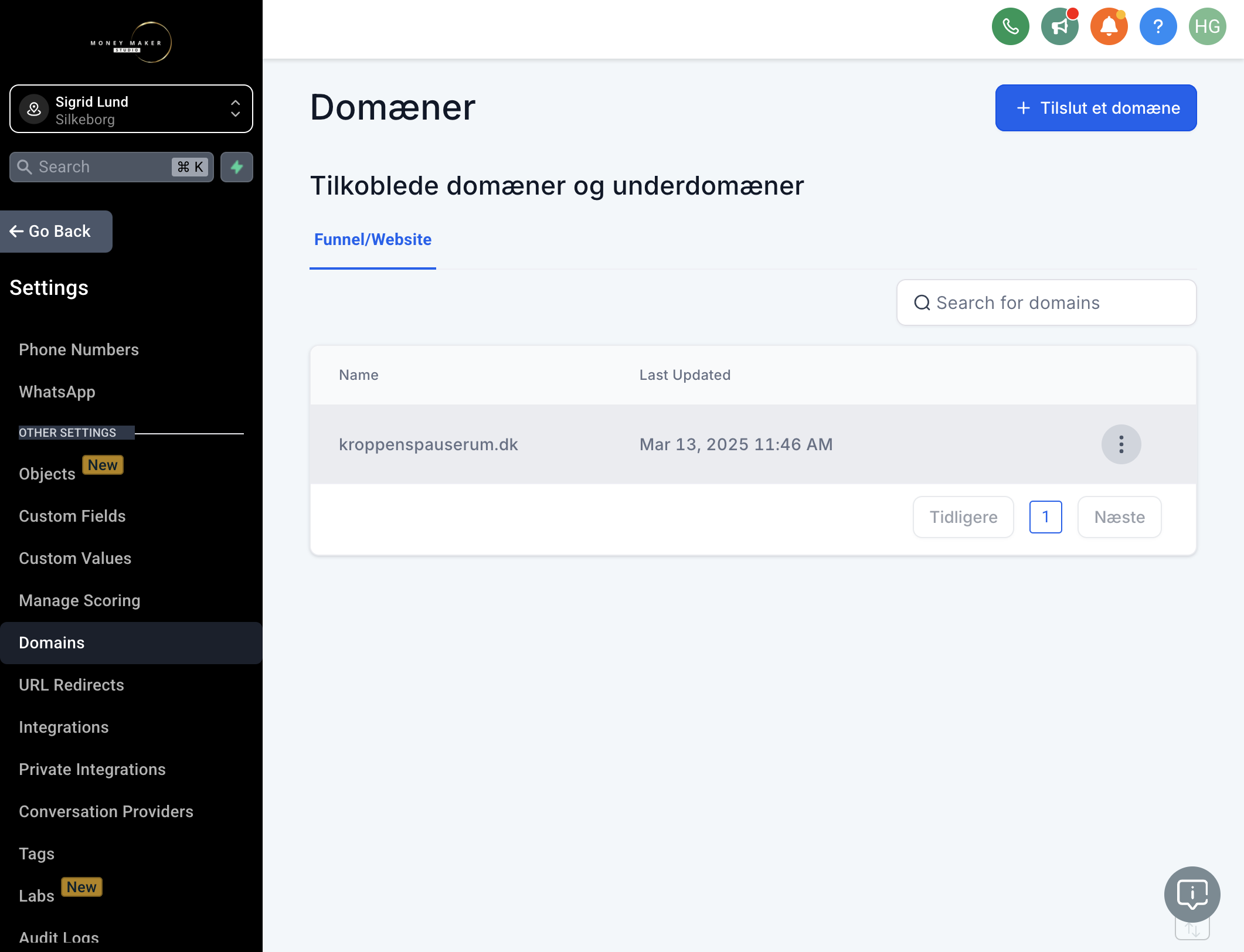Select Domains in settings sidebar

tap(131, 643)
